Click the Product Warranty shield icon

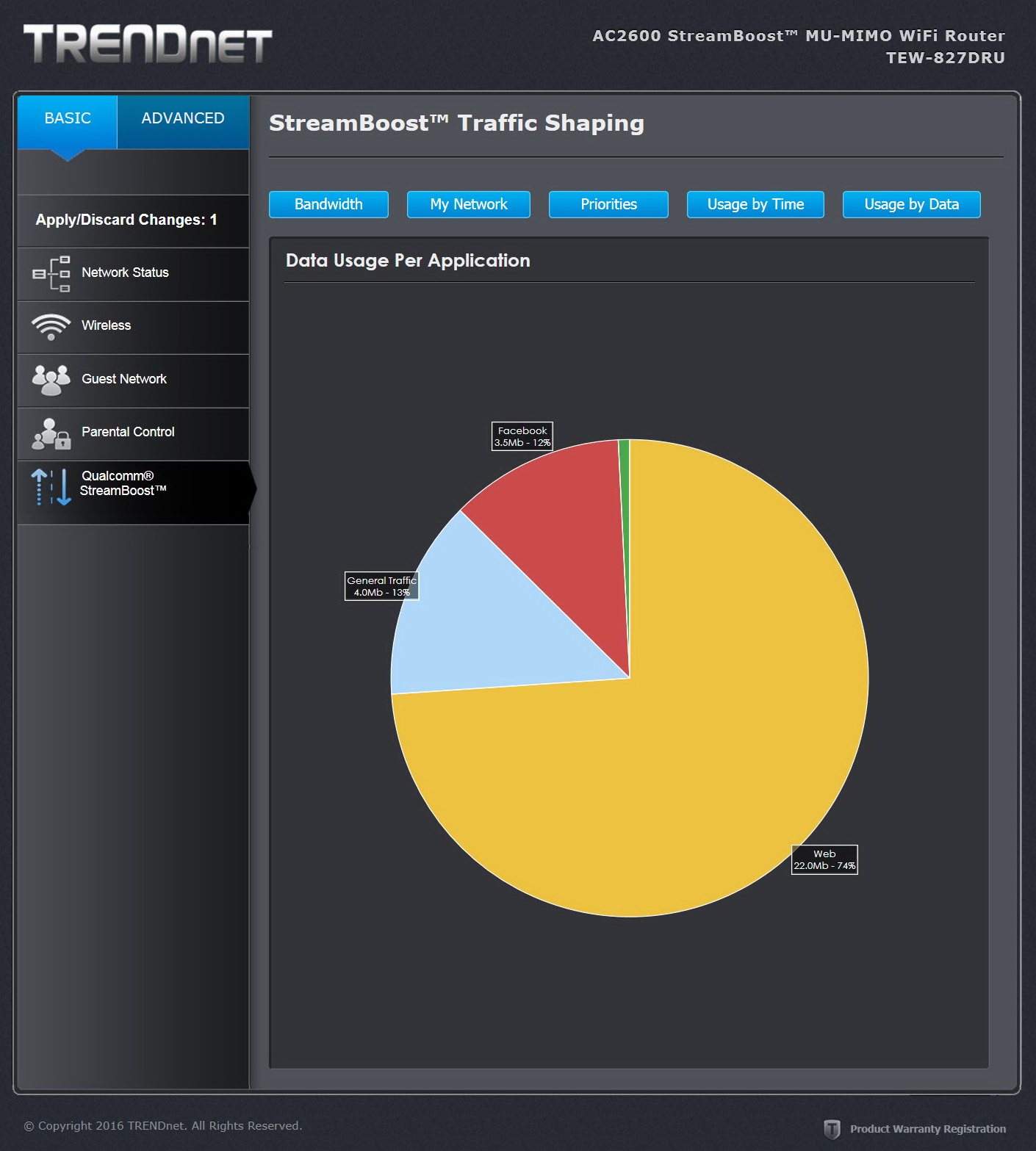point(832,1129)
